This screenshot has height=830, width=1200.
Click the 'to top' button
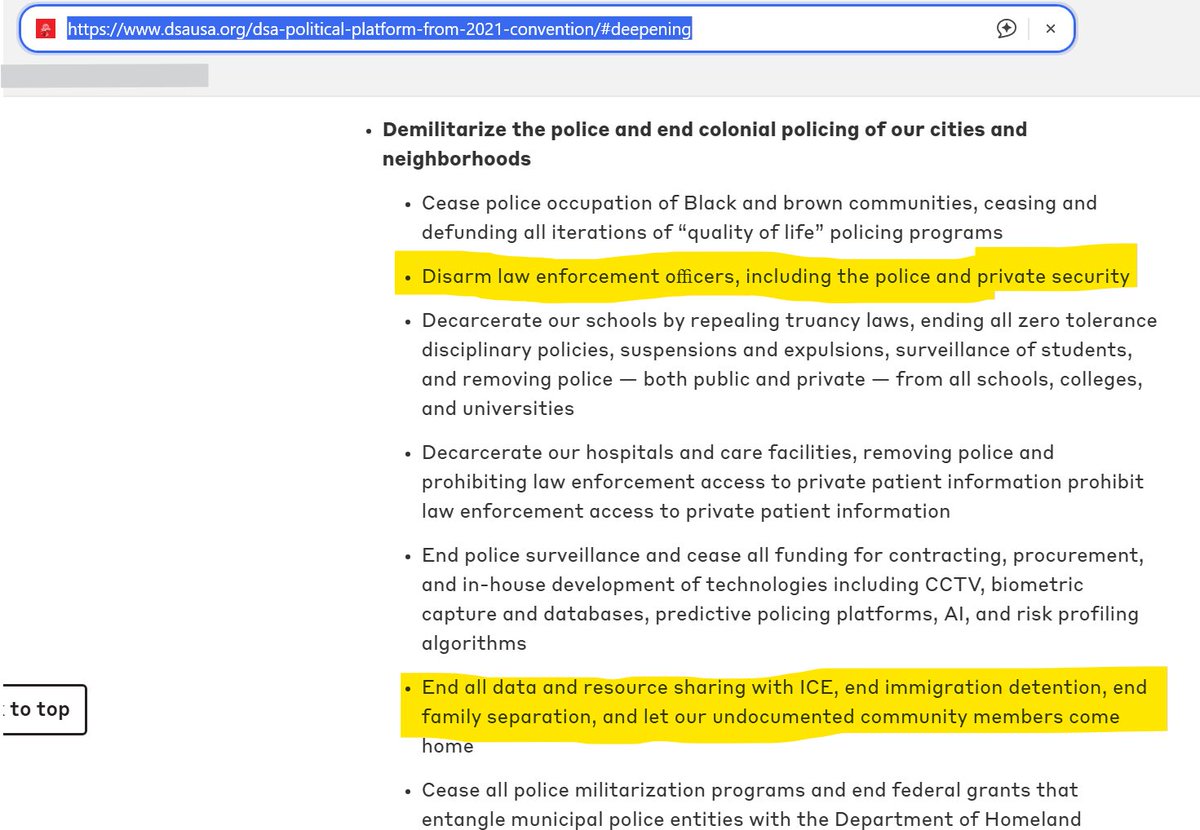click(x=42, y=709)
